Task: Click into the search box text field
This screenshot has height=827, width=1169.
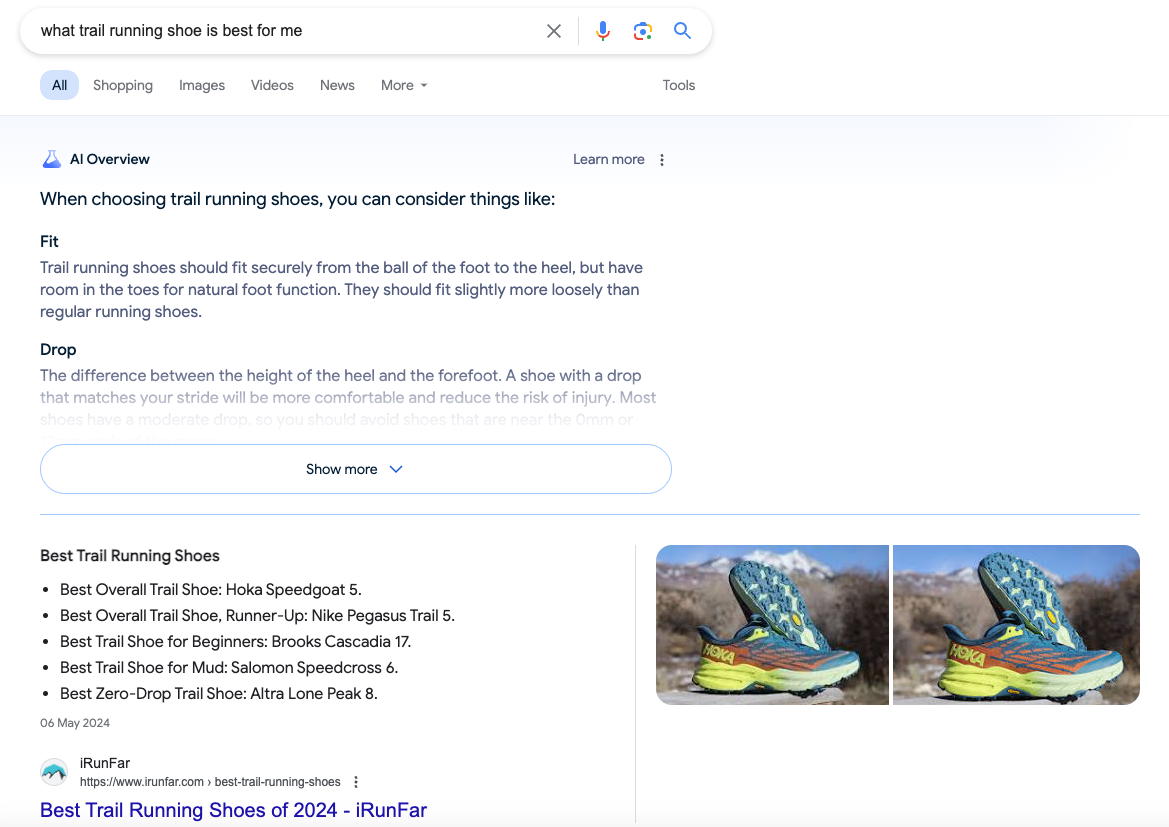Action: [x=283, y=31]
